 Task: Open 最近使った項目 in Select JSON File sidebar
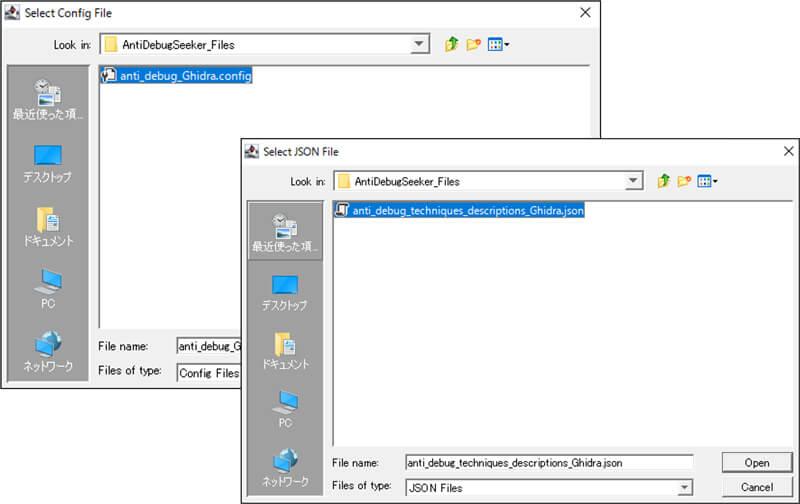285,232
